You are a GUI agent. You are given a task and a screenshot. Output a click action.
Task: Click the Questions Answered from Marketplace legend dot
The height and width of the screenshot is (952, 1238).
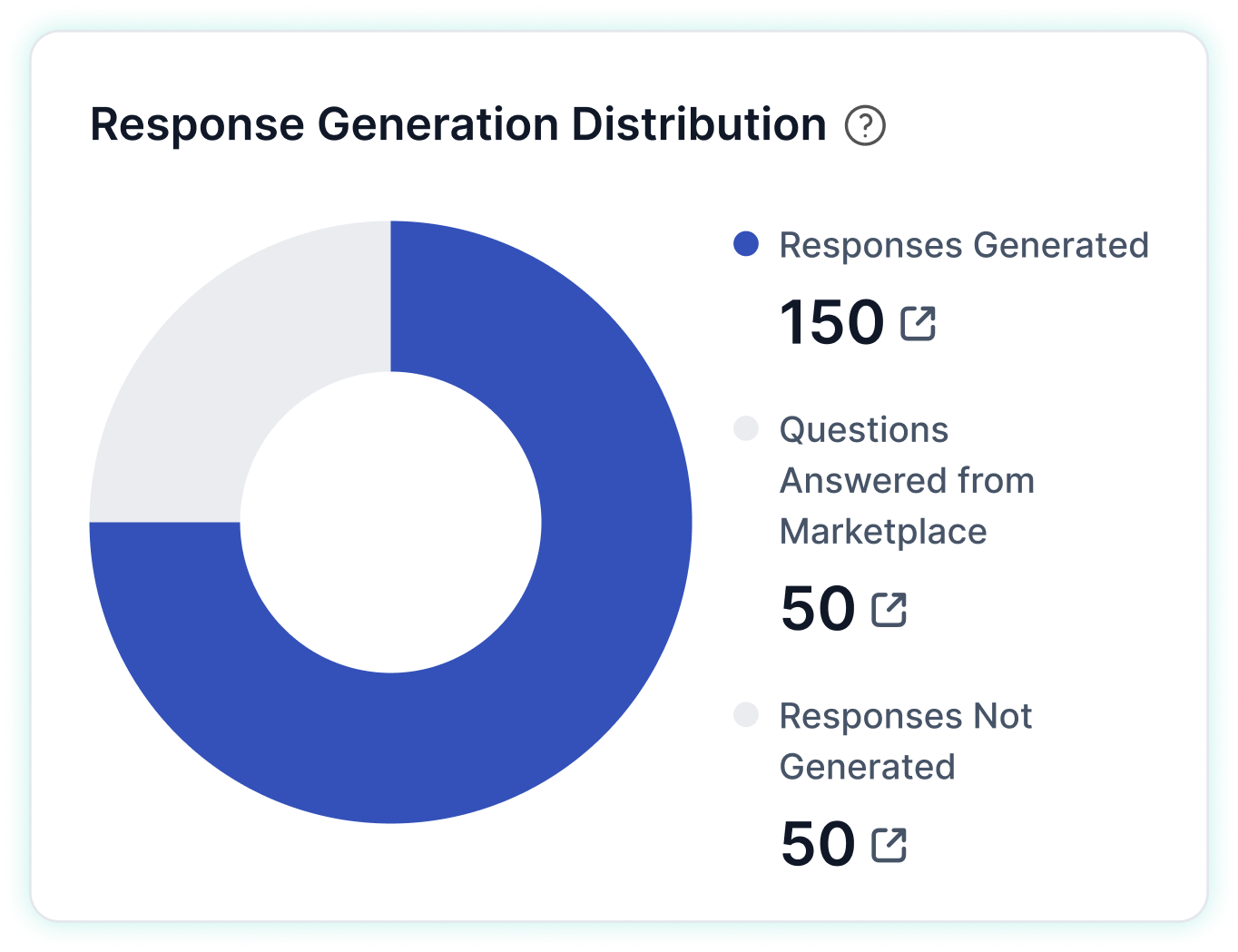click(746, 428)
